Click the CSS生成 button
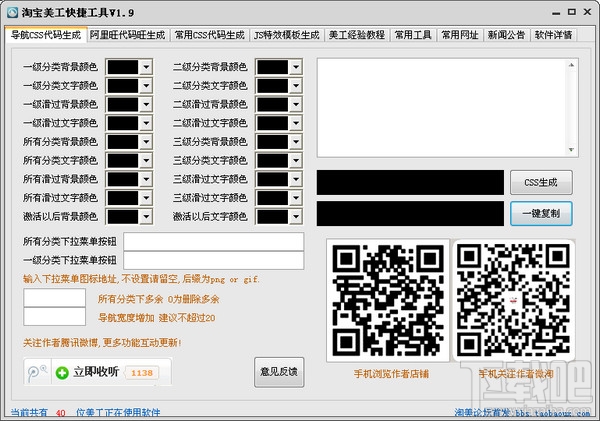Image resolution: width=600 pixels, height=421 pixels. pos(541,183)
